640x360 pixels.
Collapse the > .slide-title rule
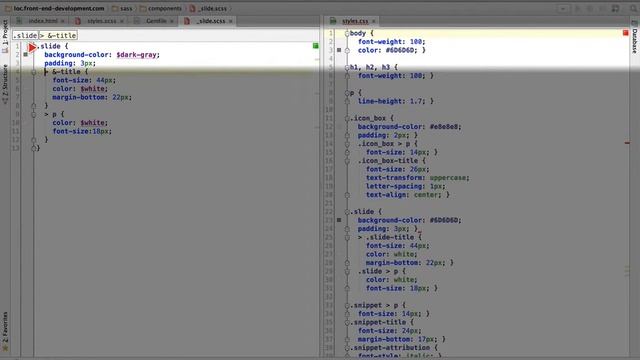coord(347,238)
